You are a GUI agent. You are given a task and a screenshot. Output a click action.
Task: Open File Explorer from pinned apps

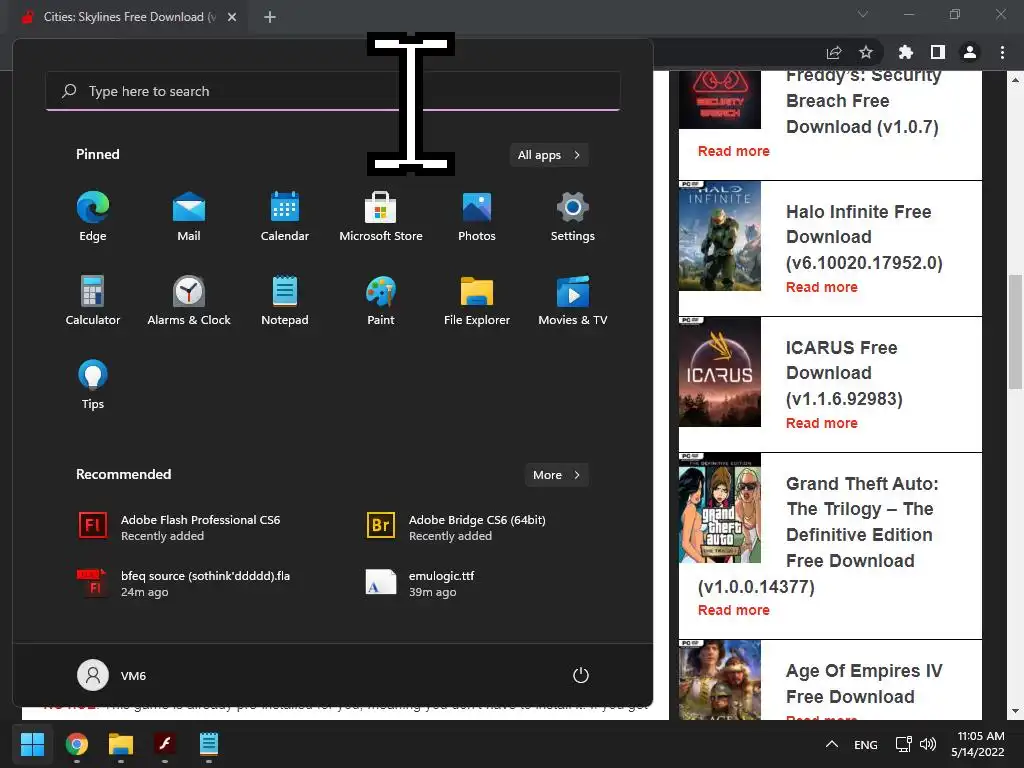tap(477, 300)
